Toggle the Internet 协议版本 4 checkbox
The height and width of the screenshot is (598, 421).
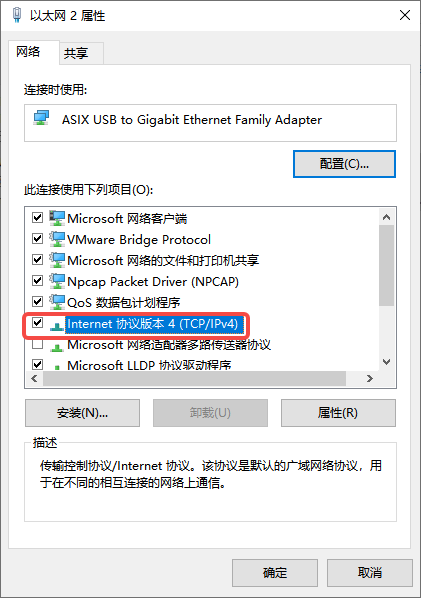[x=37, y=323]
